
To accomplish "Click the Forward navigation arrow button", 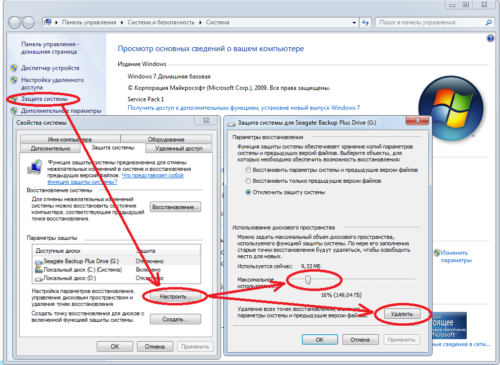I will (x=28, y=22).
